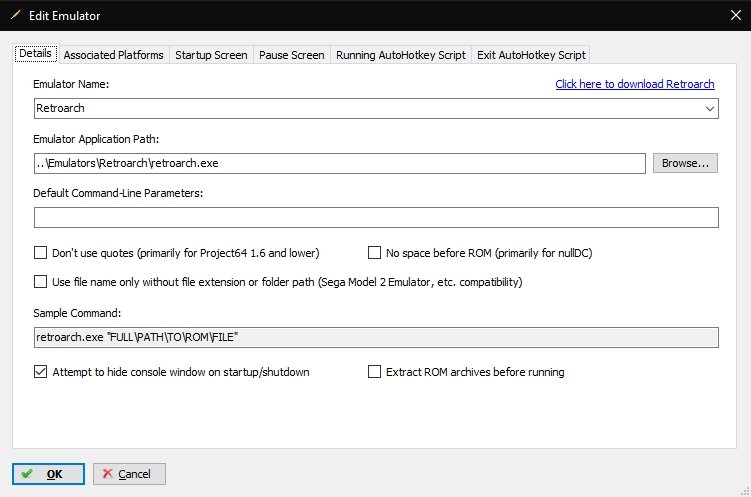
Task: Click the Emulator Name label
Action: (71, 84)
